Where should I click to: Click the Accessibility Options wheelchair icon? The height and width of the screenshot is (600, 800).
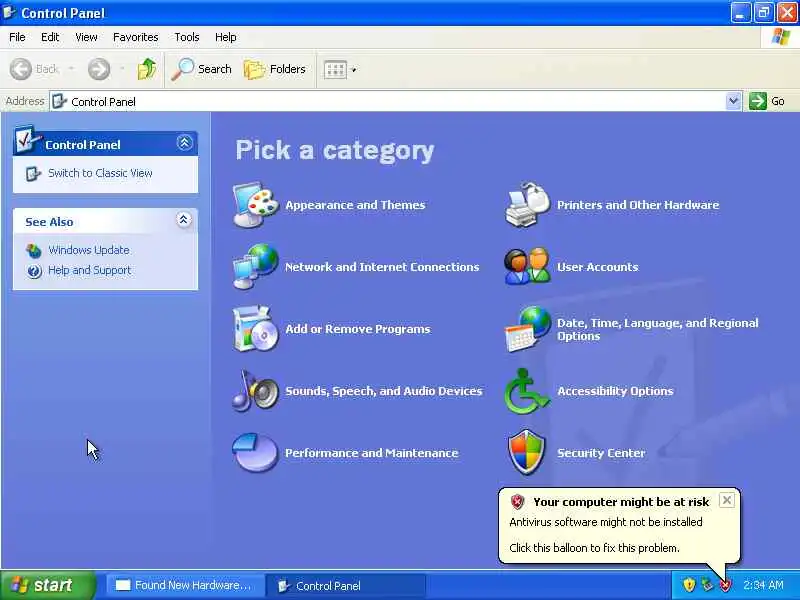pyautogui.click(x=528, y=391)
